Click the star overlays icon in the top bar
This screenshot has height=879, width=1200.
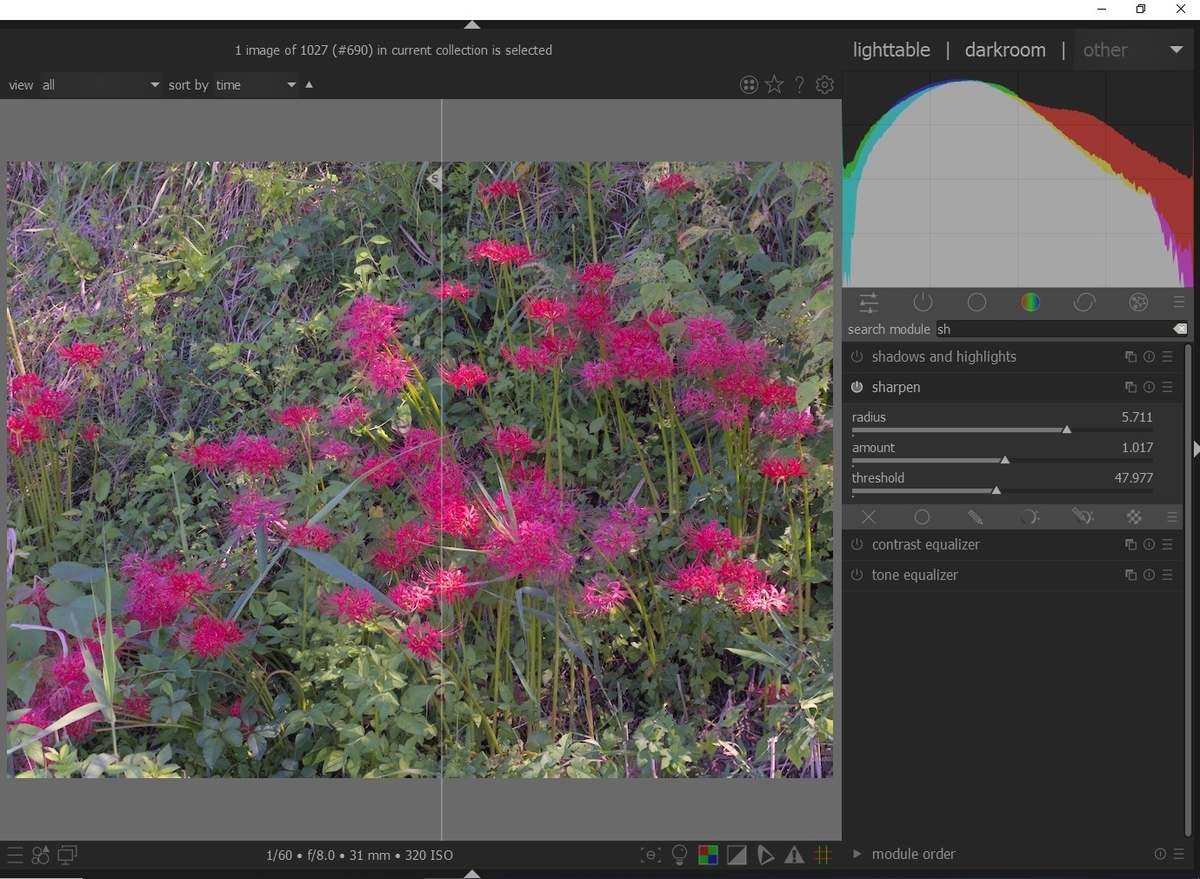pos(774,85)
